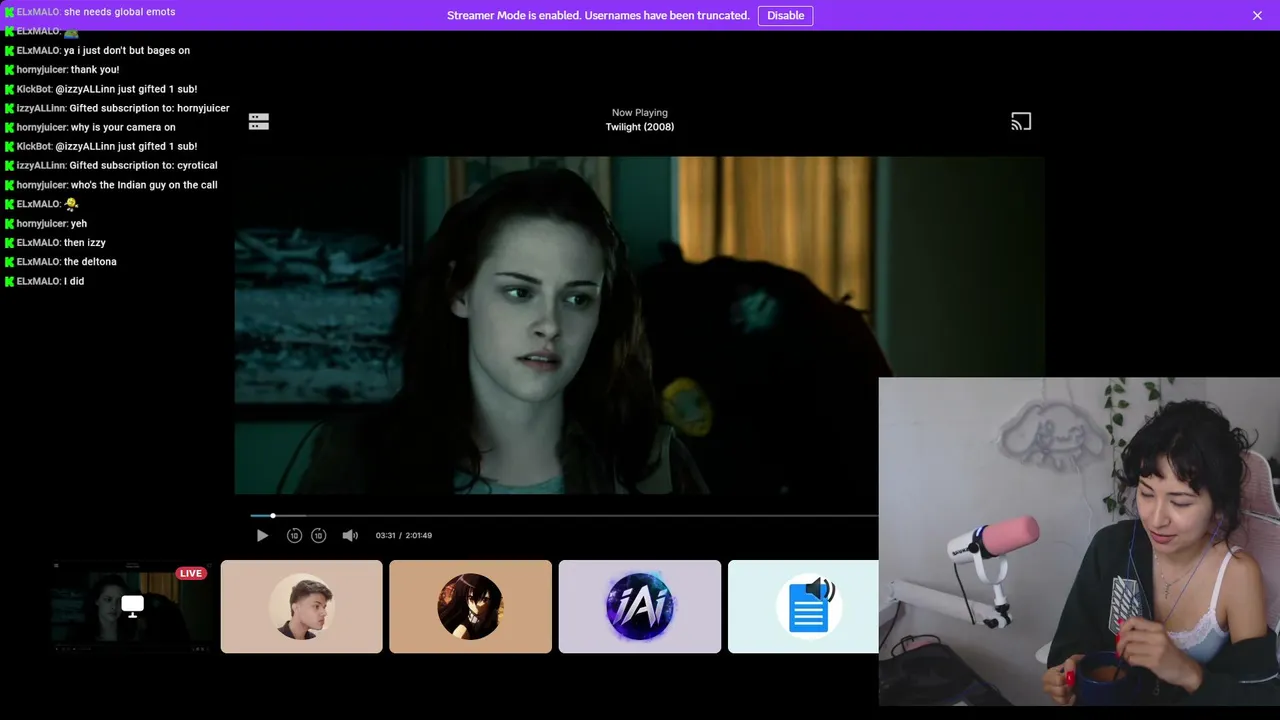Mute the video player volume
The height and width of the screenshot is (720, 1280).
pos(350,536)
